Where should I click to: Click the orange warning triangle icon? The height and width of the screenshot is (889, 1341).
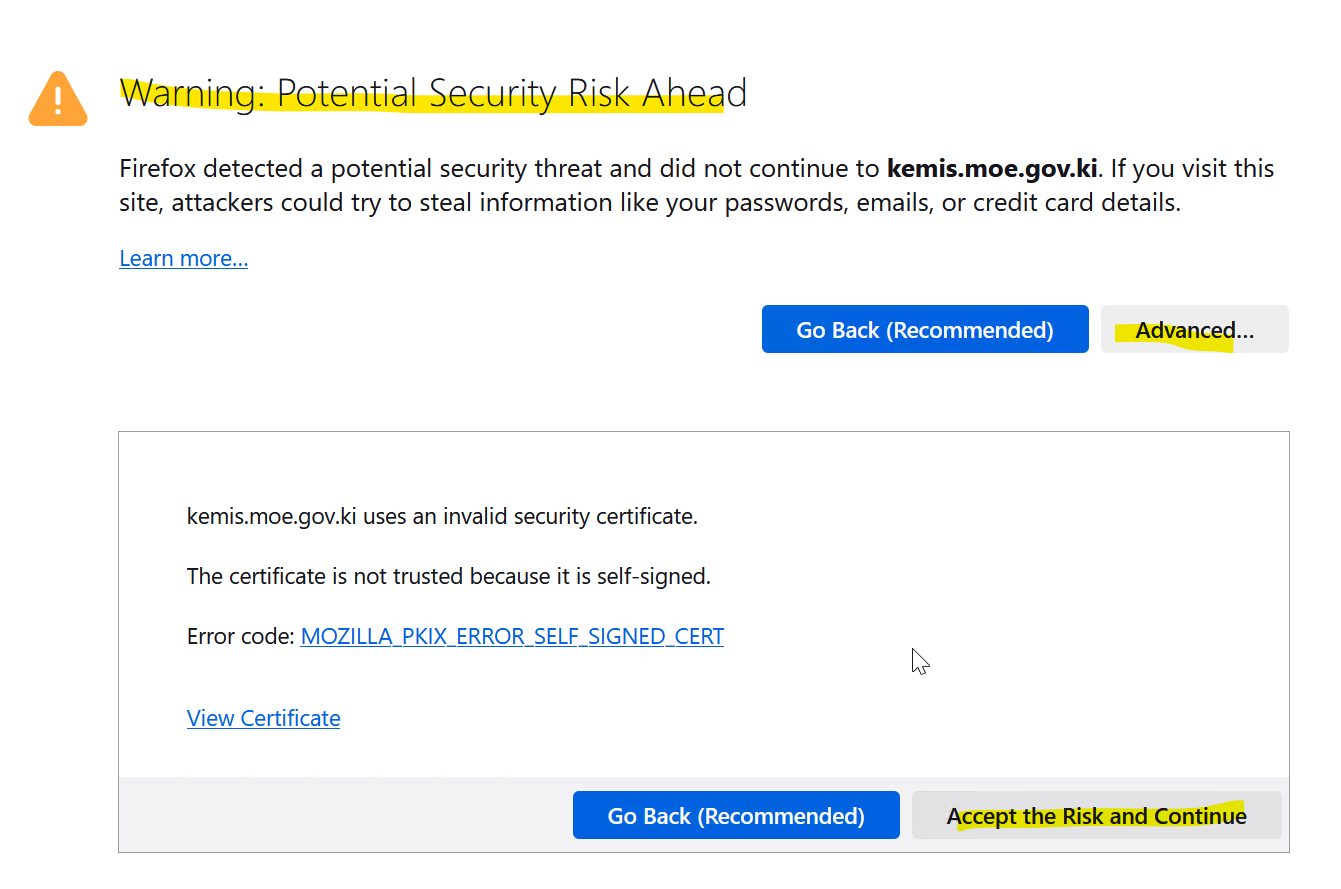[x=58, y=99]
